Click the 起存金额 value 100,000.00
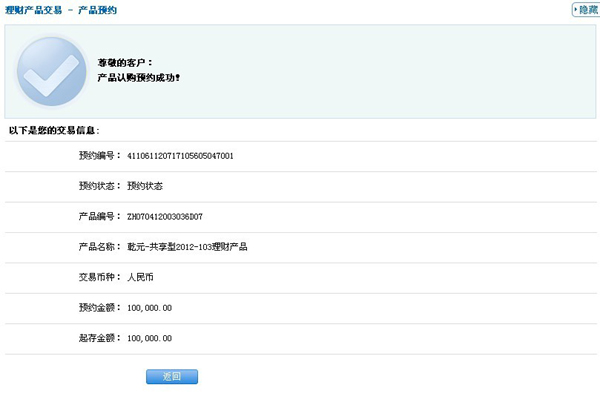The width and height of the screenshot is (600, 402). coord(150,338)
